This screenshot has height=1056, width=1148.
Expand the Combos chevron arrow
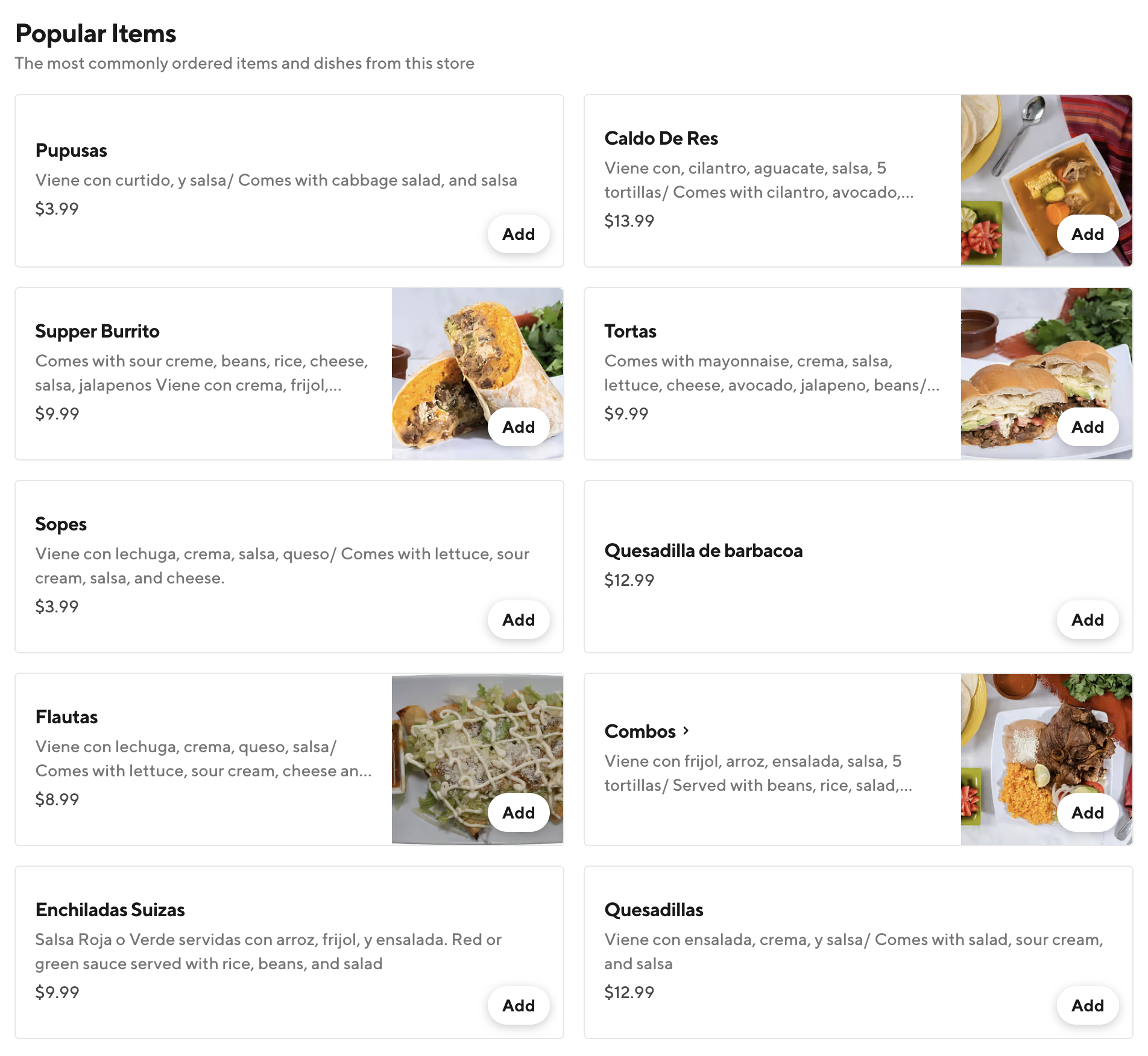point(686,731)
